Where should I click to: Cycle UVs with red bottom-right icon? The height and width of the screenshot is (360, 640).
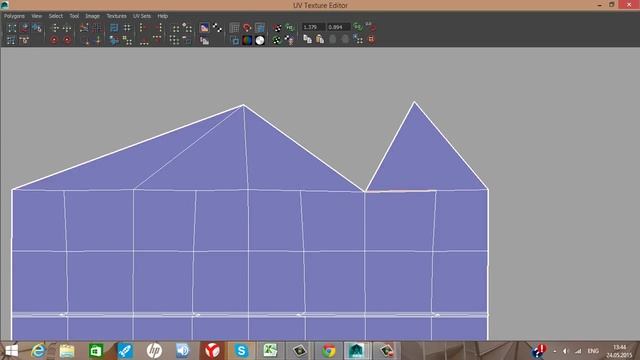coord(371,39)
